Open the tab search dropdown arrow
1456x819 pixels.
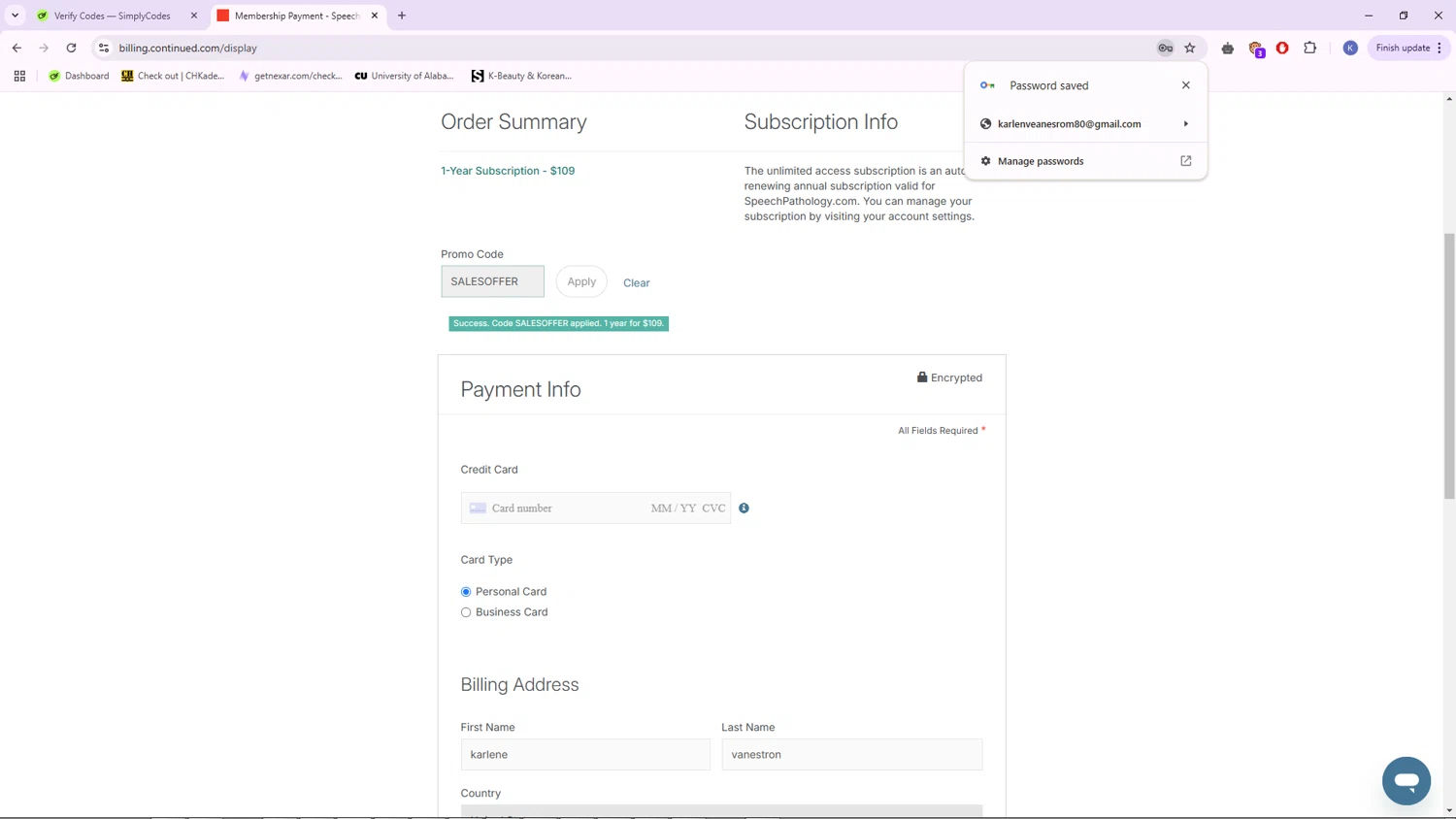coord(15,16)
